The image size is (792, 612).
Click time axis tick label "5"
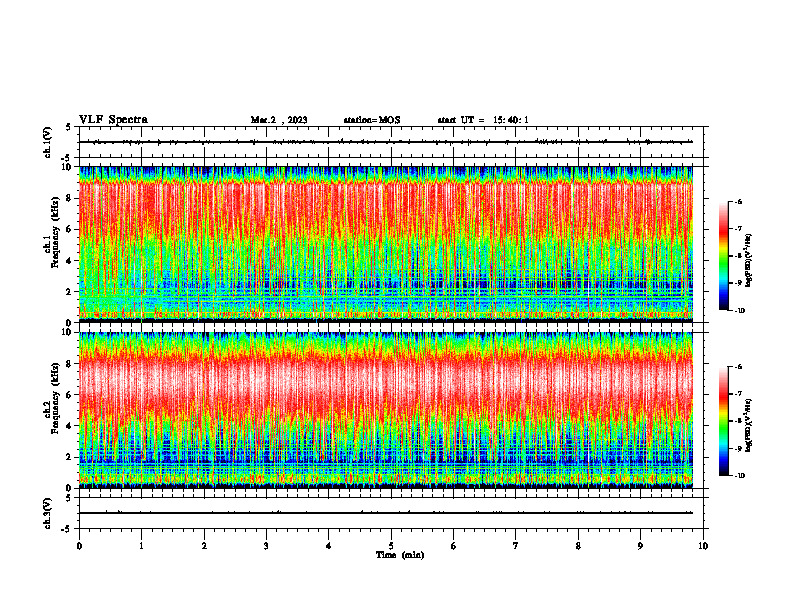pyautogui.click(x=391, y=546)
